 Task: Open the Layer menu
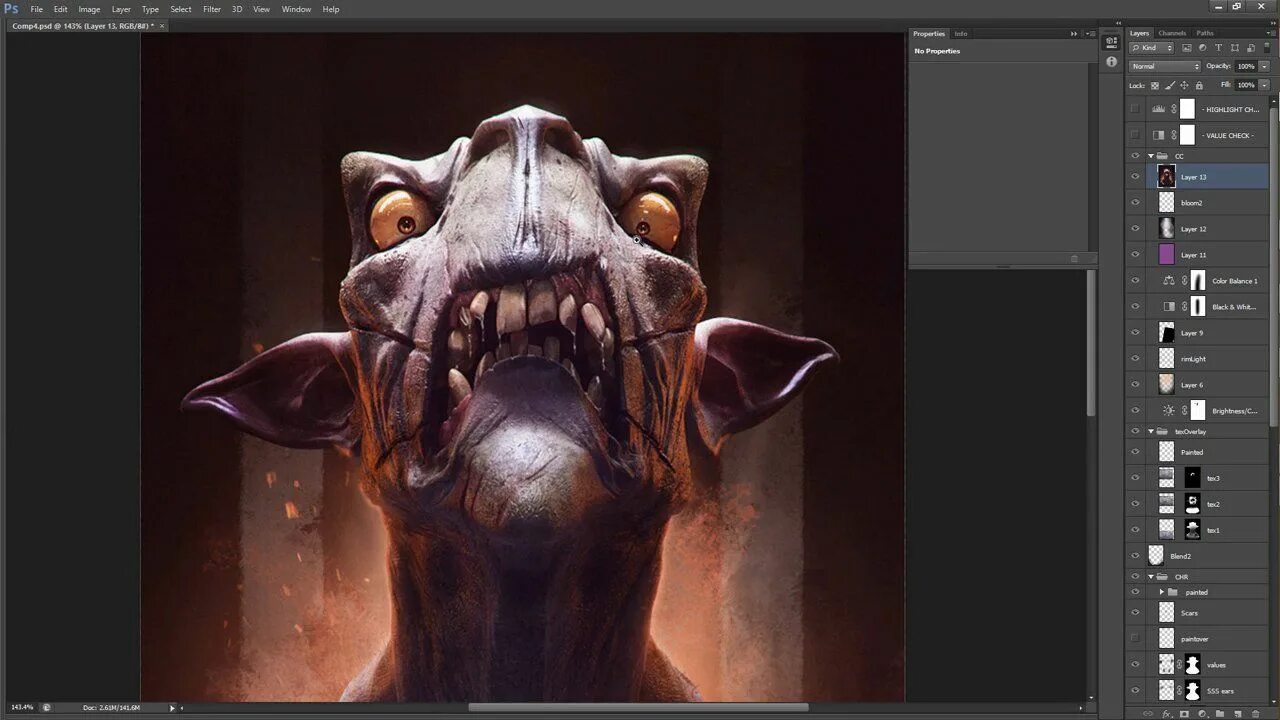tap(121, 9)
